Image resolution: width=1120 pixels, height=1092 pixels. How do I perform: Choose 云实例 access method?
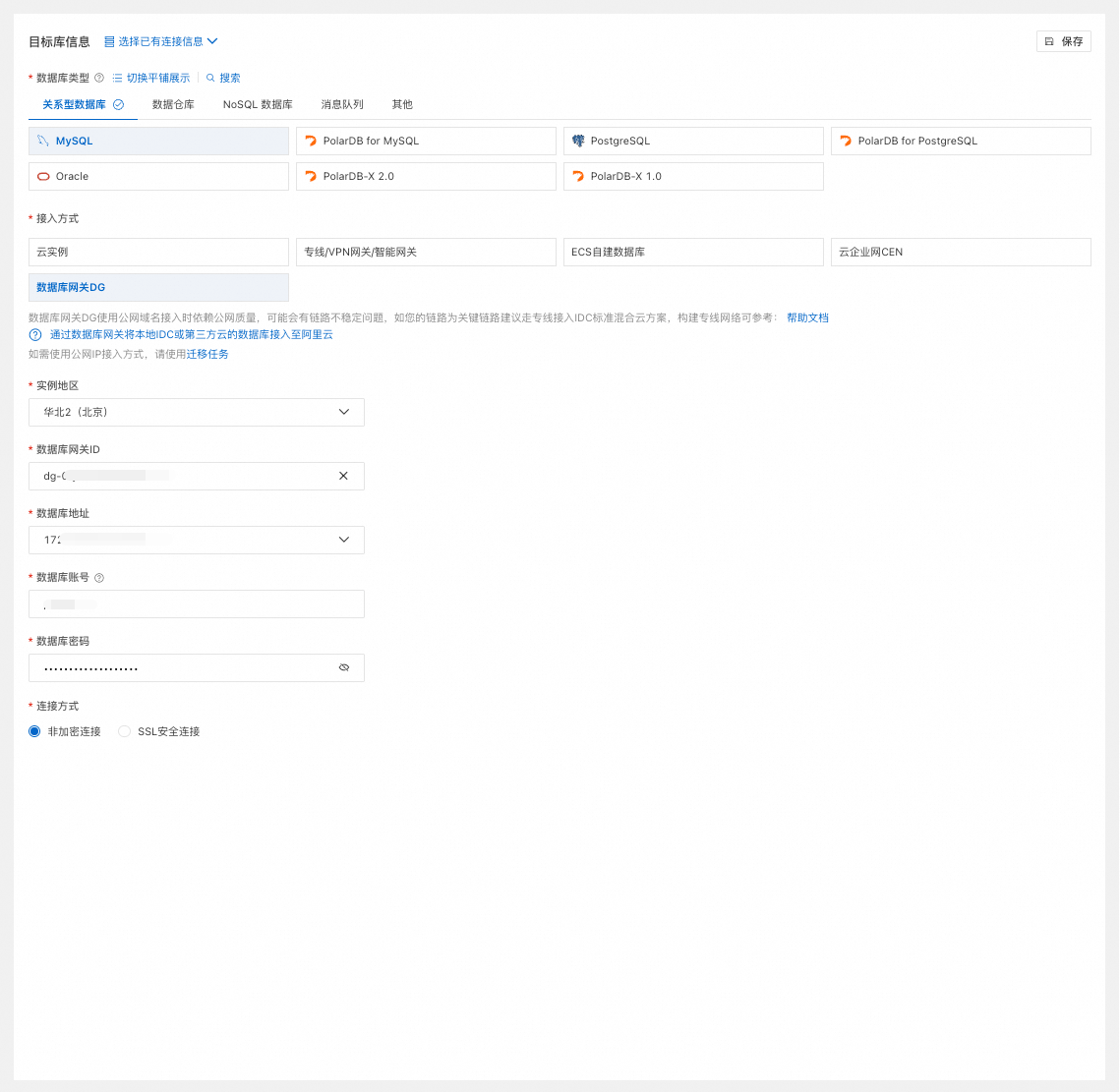[x=158, y=252]
